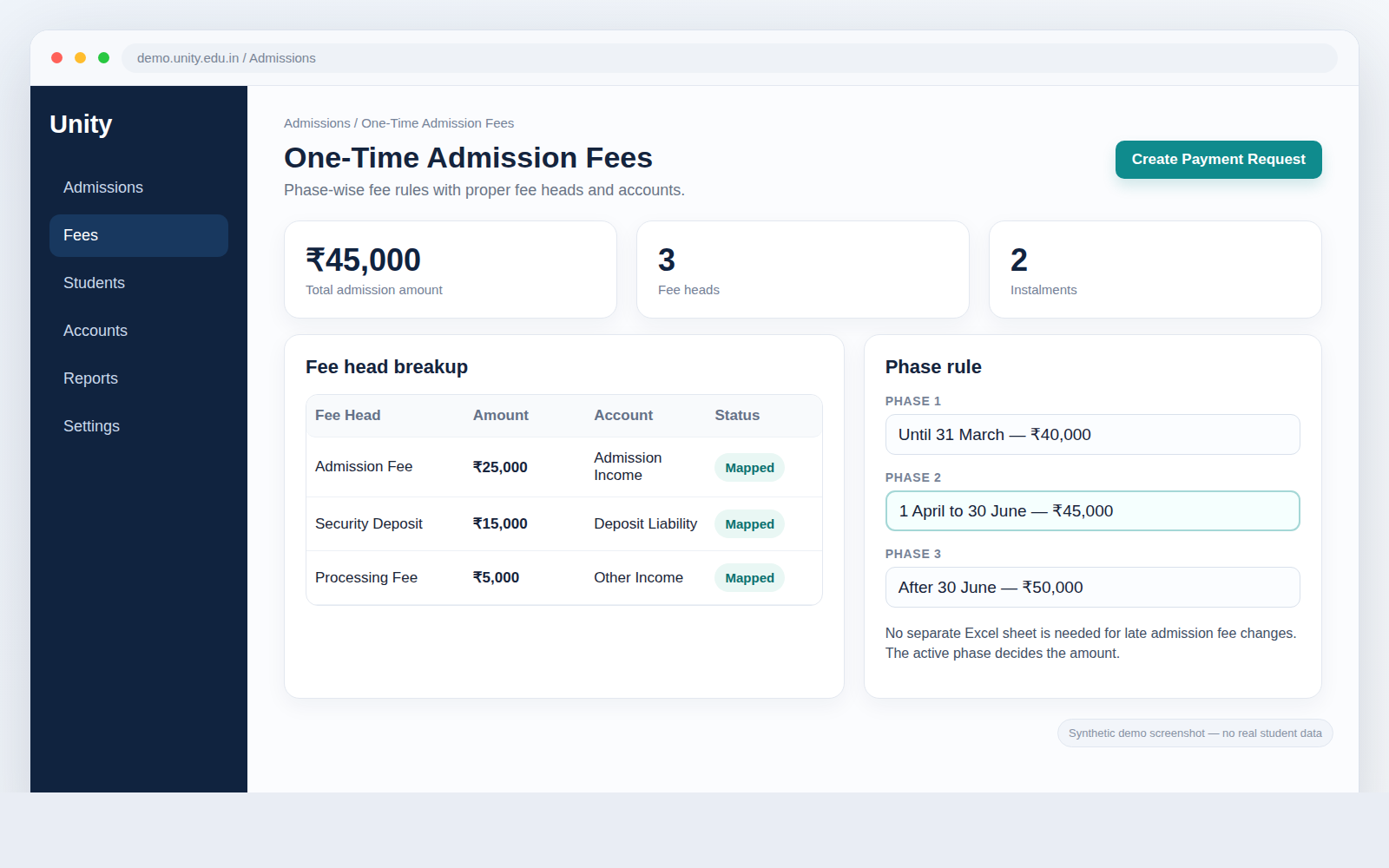Select the Fees sidebar item
Image resolution: width=1389 pixels, height=868 pixels.
click(139, 235)
